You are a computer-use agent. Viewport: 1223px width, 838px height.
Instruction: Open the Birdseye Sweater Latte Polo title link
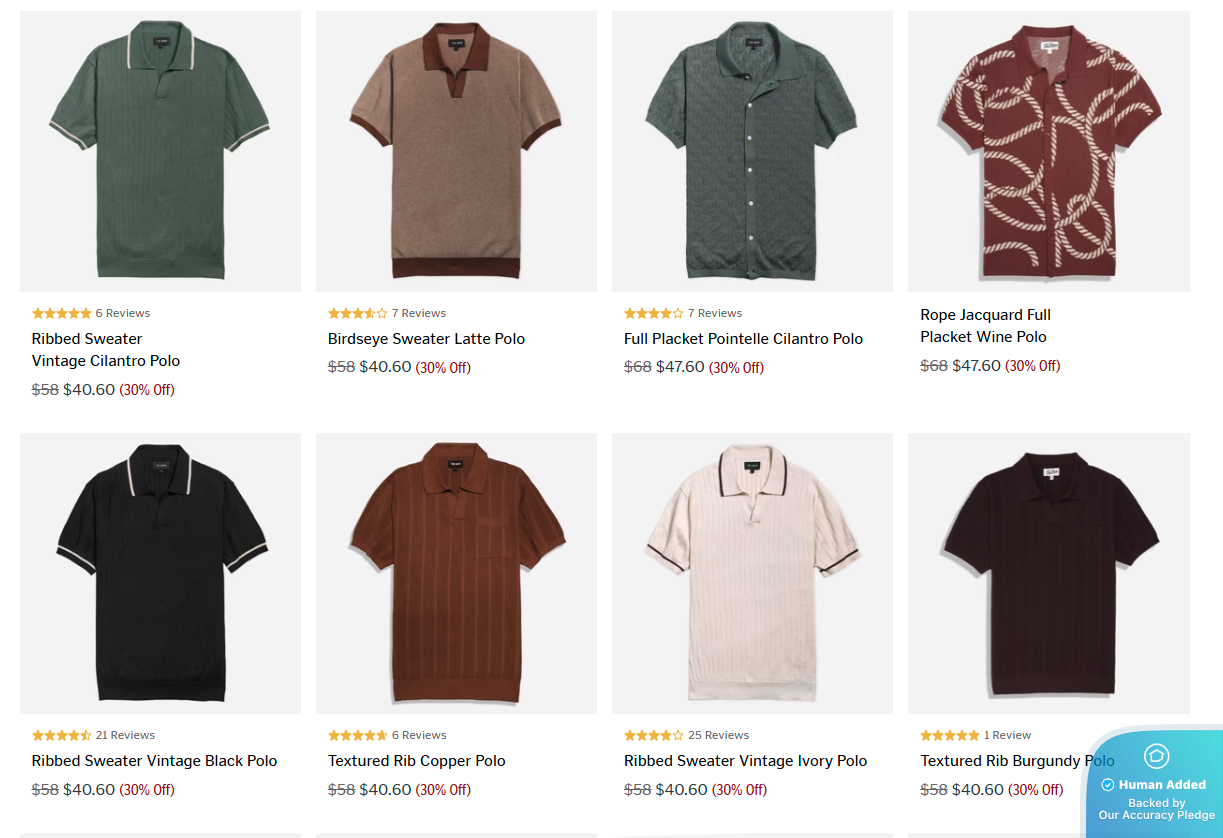click(x=426, y=339)
